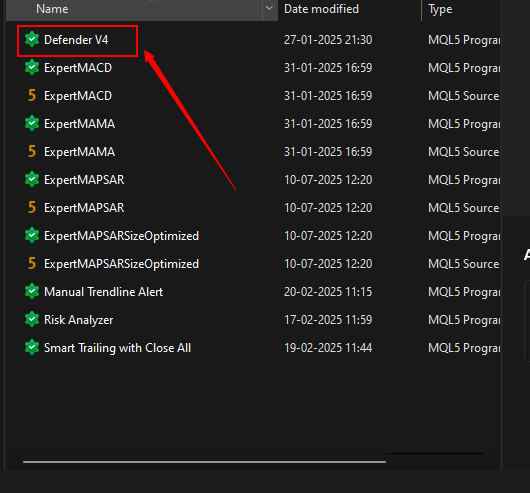The width and height of the screenshot is (530, 493).
Task: Click the Manual Trendline Alert program icon
Action: point(32,292)
